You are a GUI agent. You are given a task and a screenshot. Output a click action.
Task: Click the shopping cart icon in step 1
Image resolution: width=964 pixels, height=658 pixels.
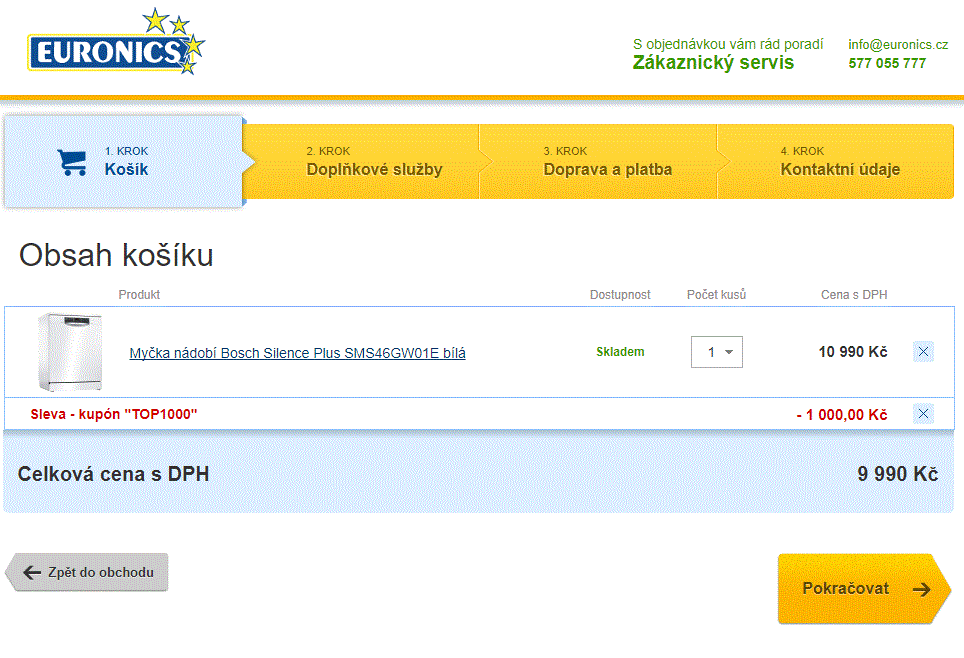click(72, 162)
